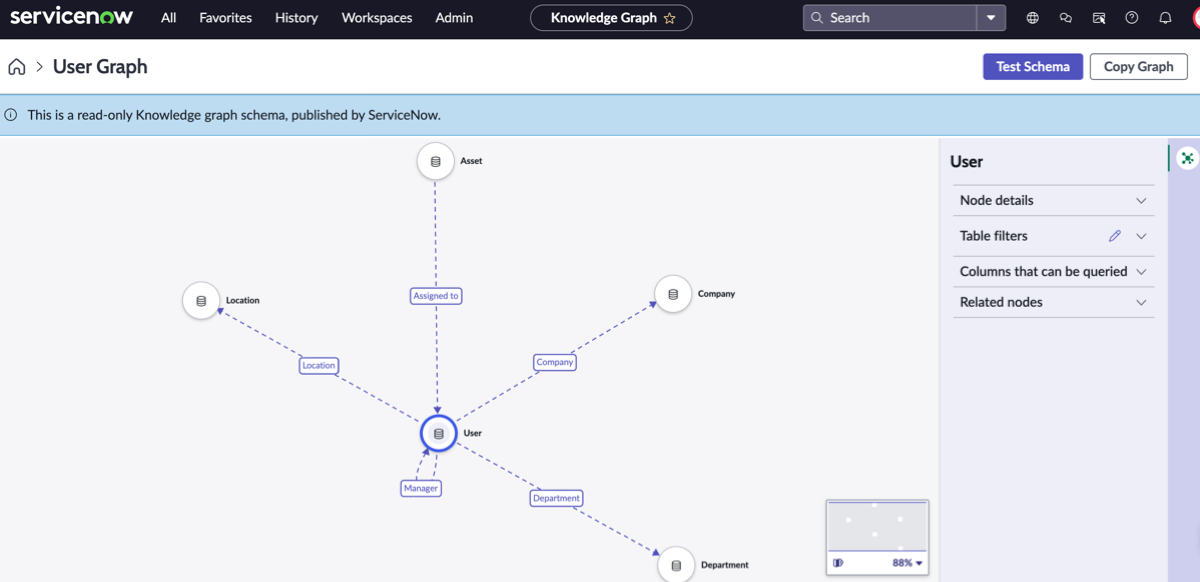The width and height of the screenshot is (1200, 582).
Task: Open the notifications bell
Action: point(1165,18)
